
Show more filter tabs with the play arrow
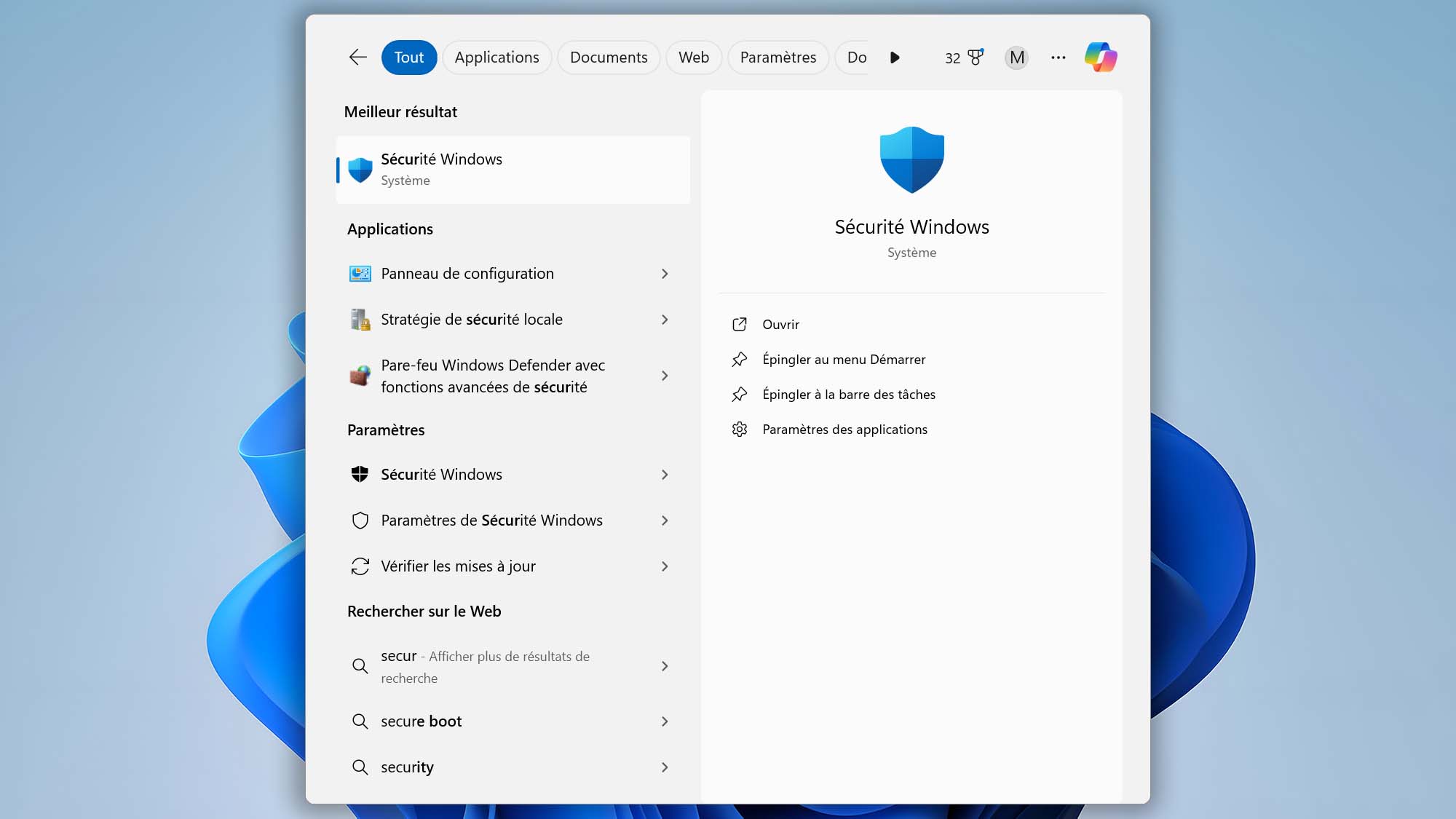(x=895, y=58)
